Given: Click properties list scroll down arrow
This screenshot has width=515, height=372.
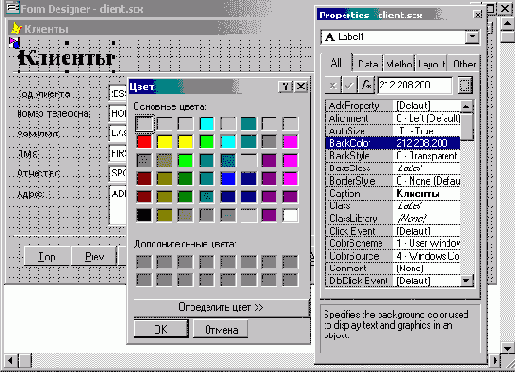Looking at the screenshot, I should tap(467, 281).
